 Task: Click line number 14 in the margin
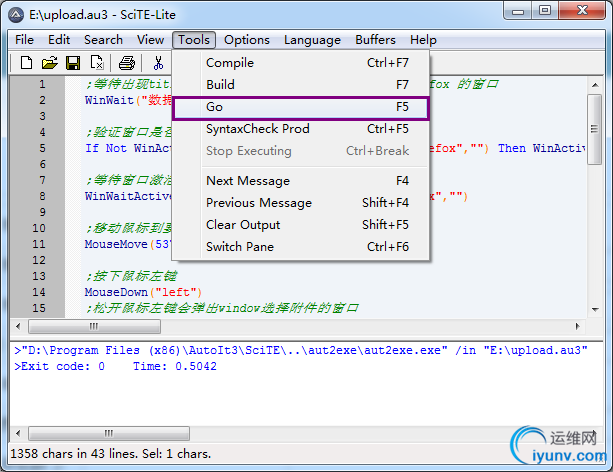(39, 292)
